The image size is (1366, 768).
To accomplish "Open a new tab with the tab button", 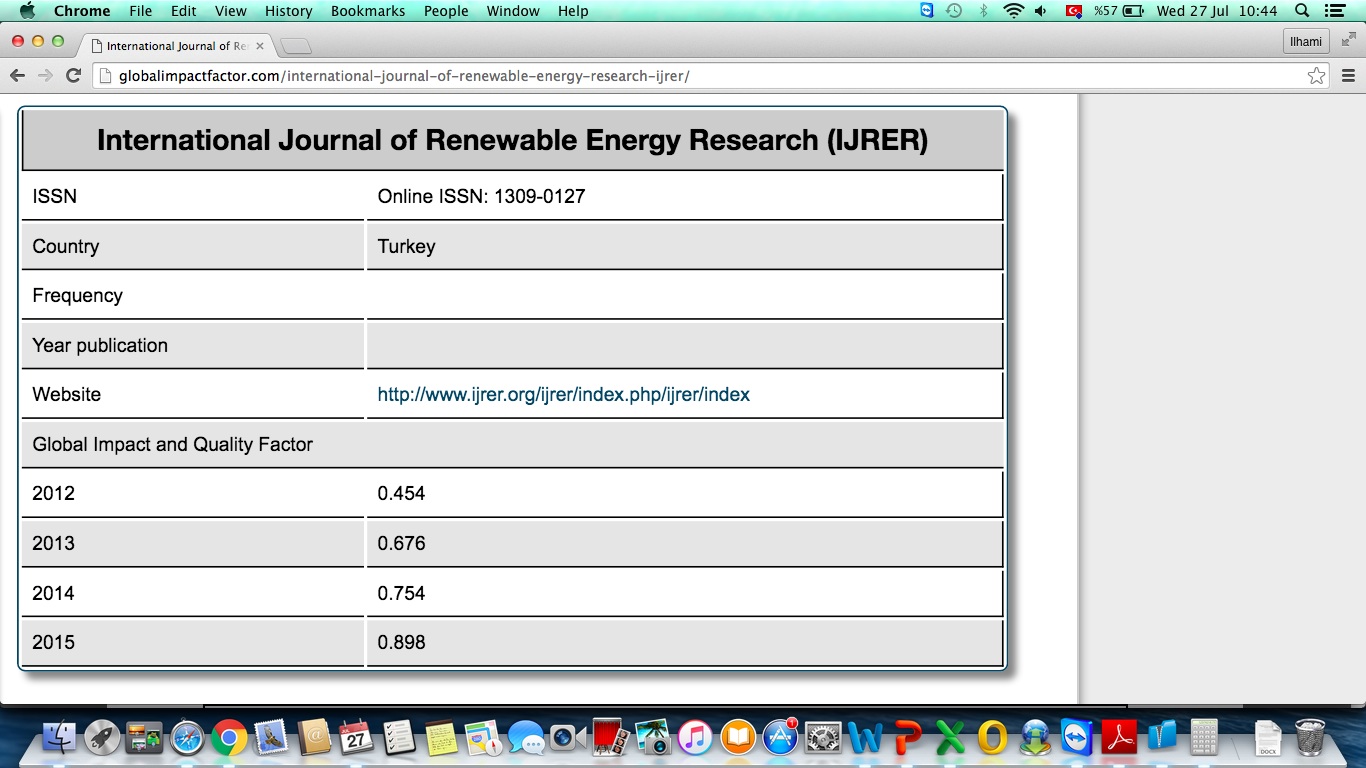I will tap(296, 46).
